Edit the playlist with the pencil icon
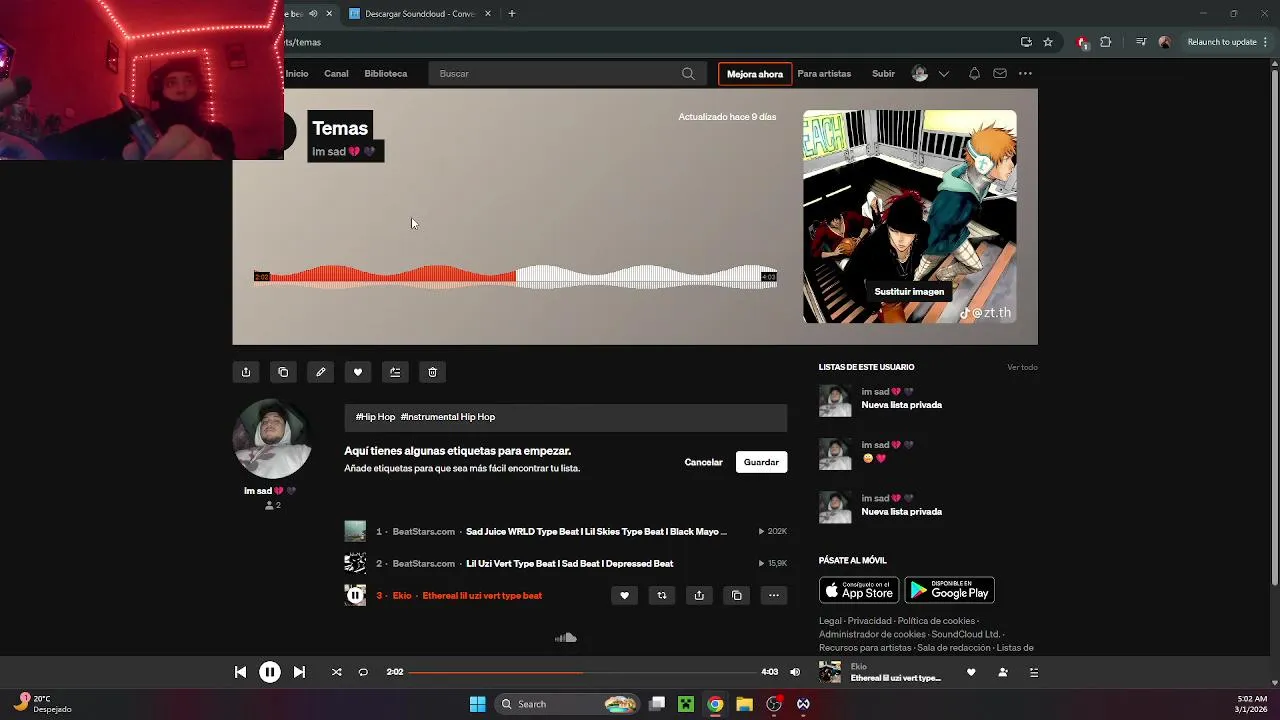Image resolution: width=1280 pixels, height=720 pixels. pyautogui.click(x=320, y=372)
